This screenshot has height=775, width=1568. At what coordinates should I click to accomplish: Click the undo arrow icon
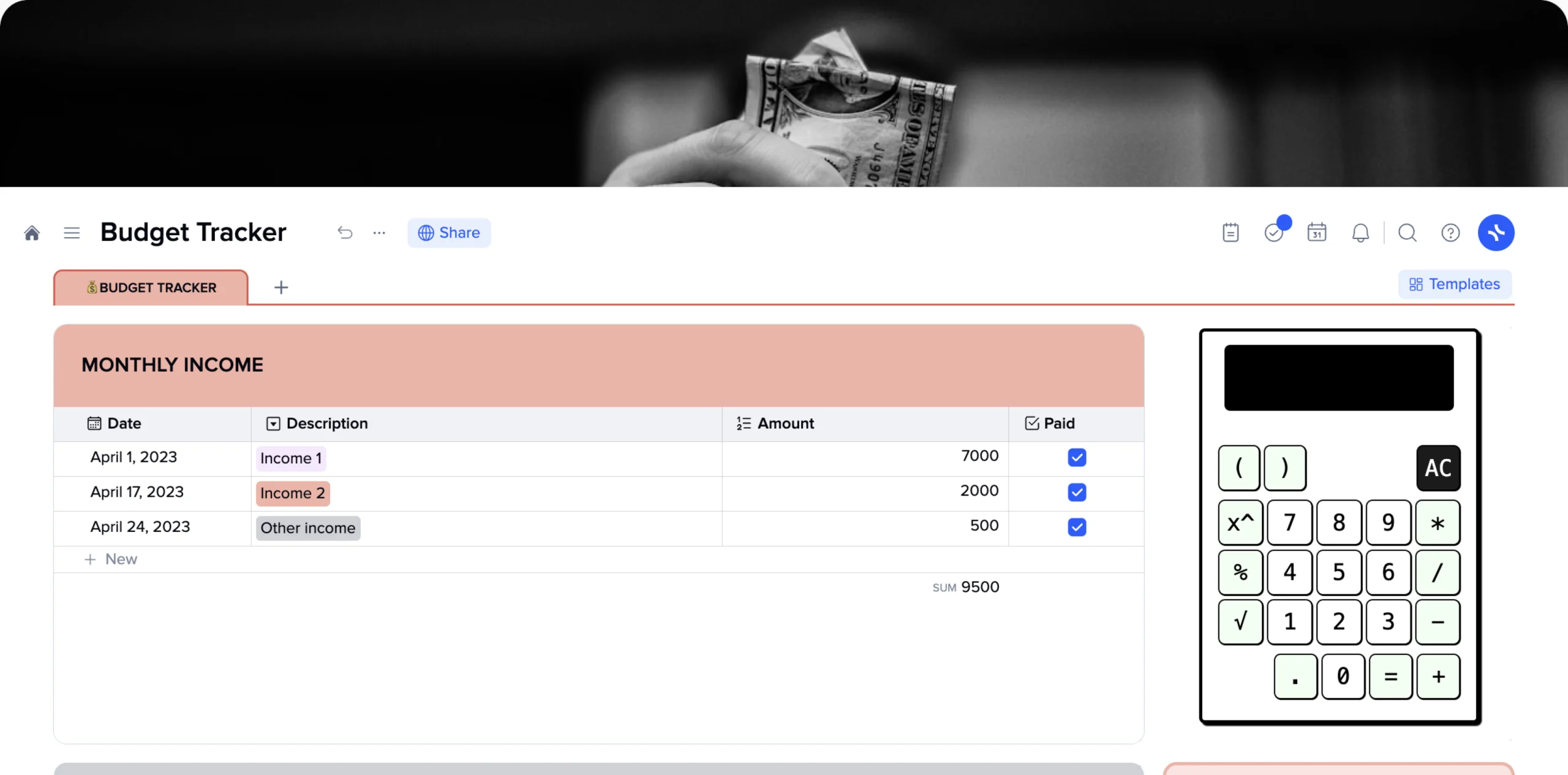344,232
